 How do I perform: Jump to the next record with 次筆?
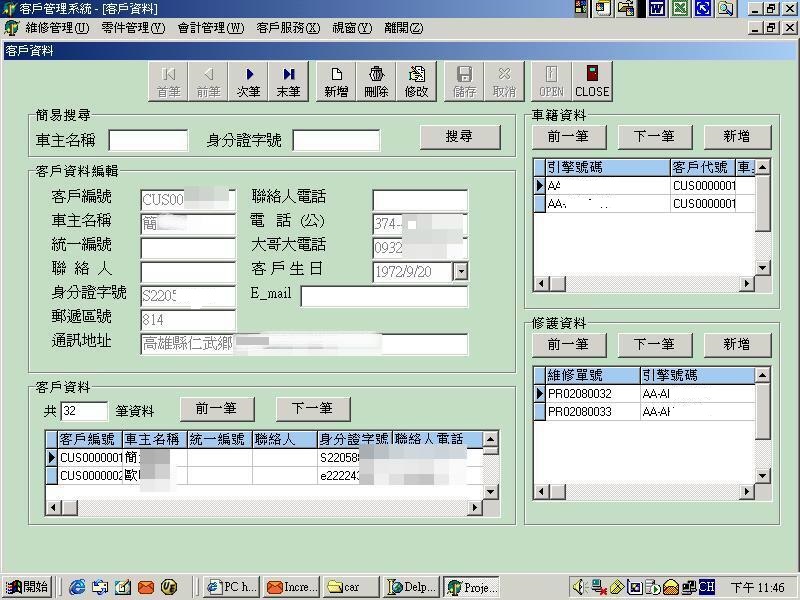(x=248, y=82)
